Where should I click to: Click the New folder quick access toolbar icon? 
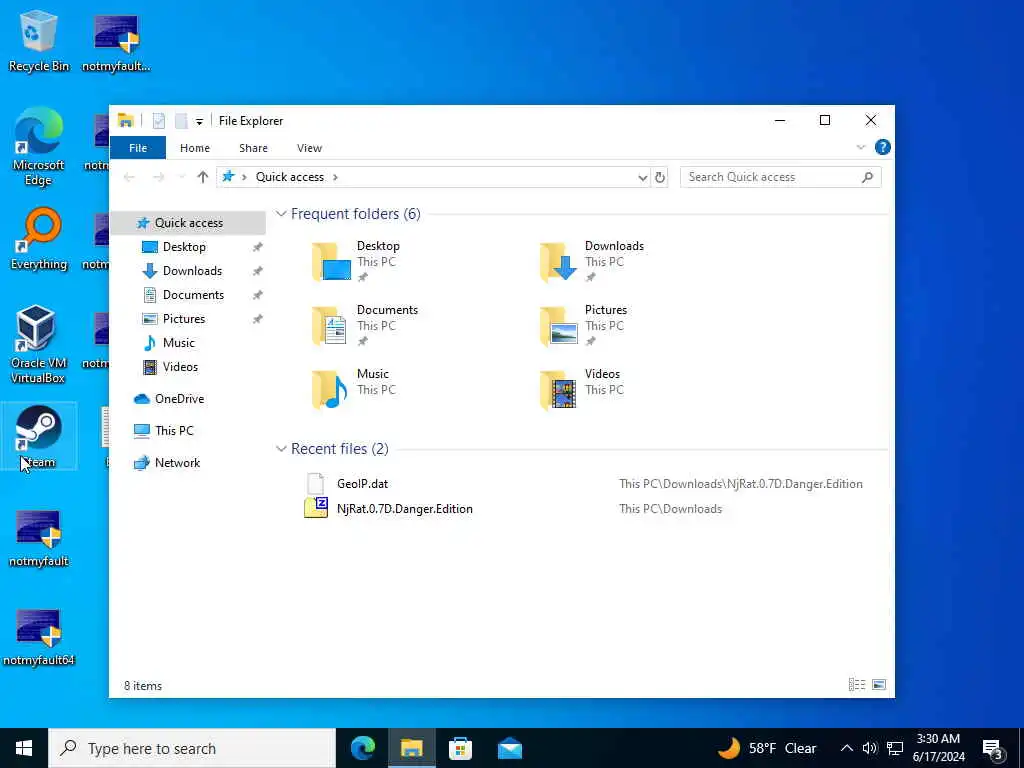181,121
